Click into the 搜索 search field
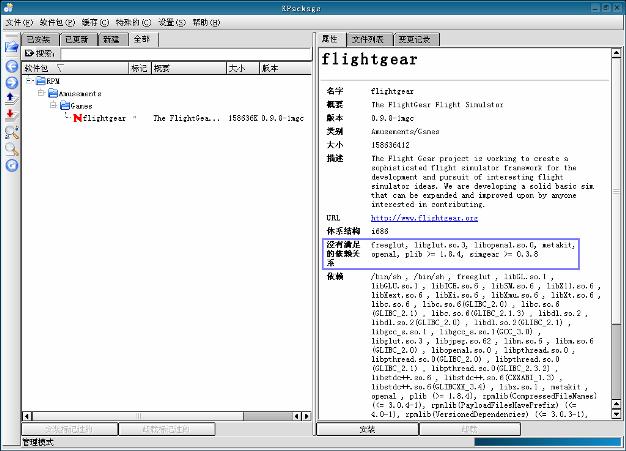This screenshot has height=451, width=626. point(185,53)
